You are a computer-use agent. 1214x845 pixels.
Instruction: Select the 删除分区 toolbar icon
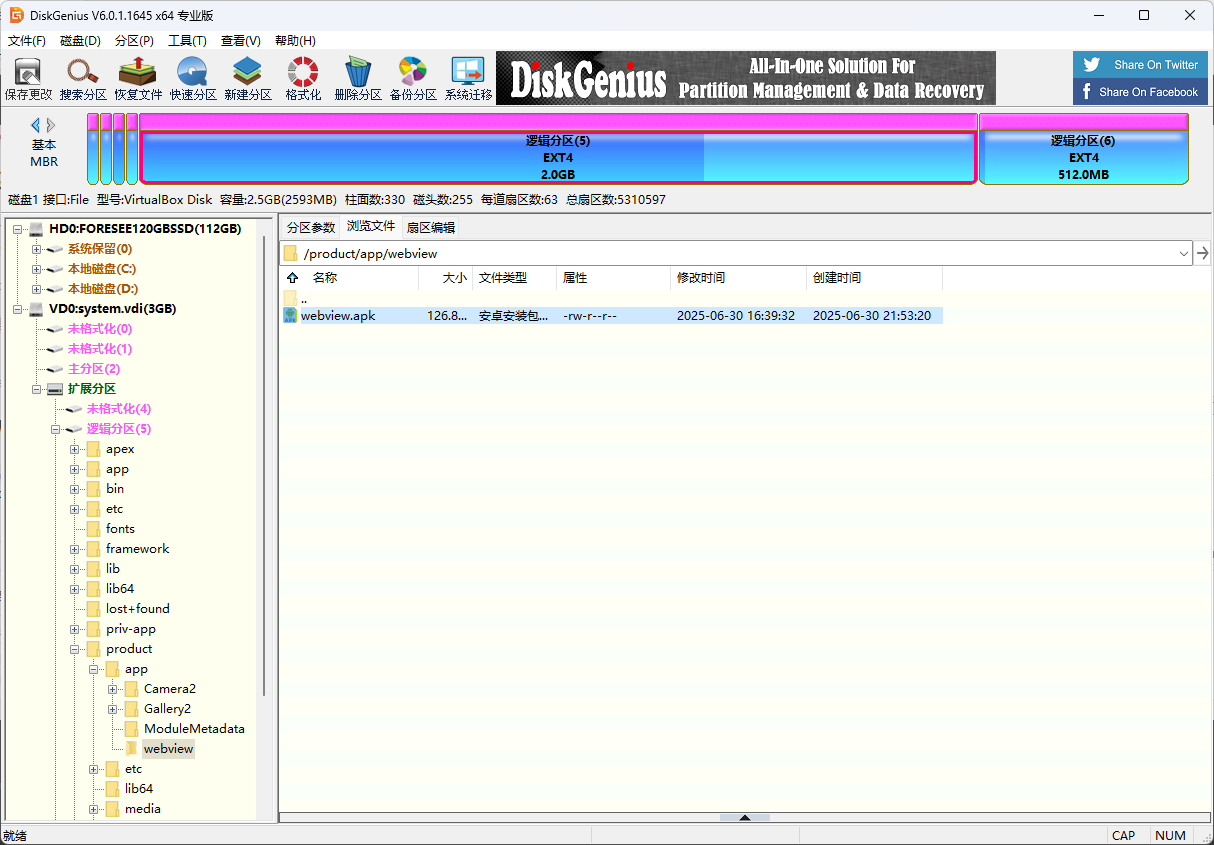coord(357,77)
